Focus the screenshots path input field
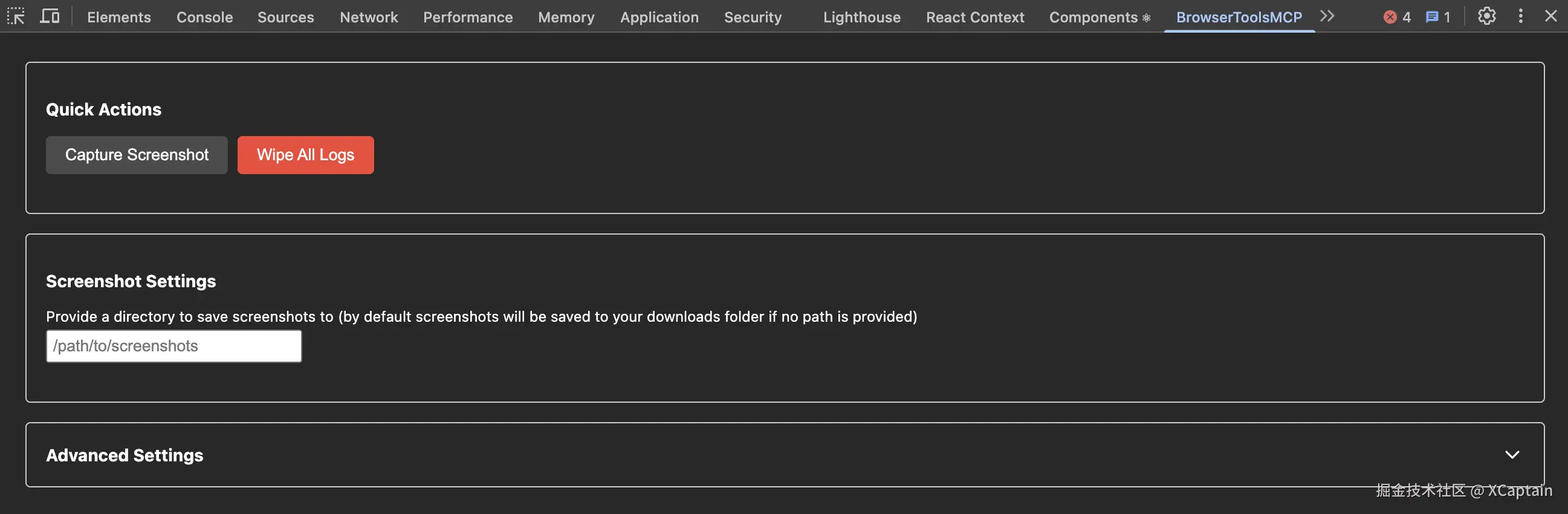 174,346
